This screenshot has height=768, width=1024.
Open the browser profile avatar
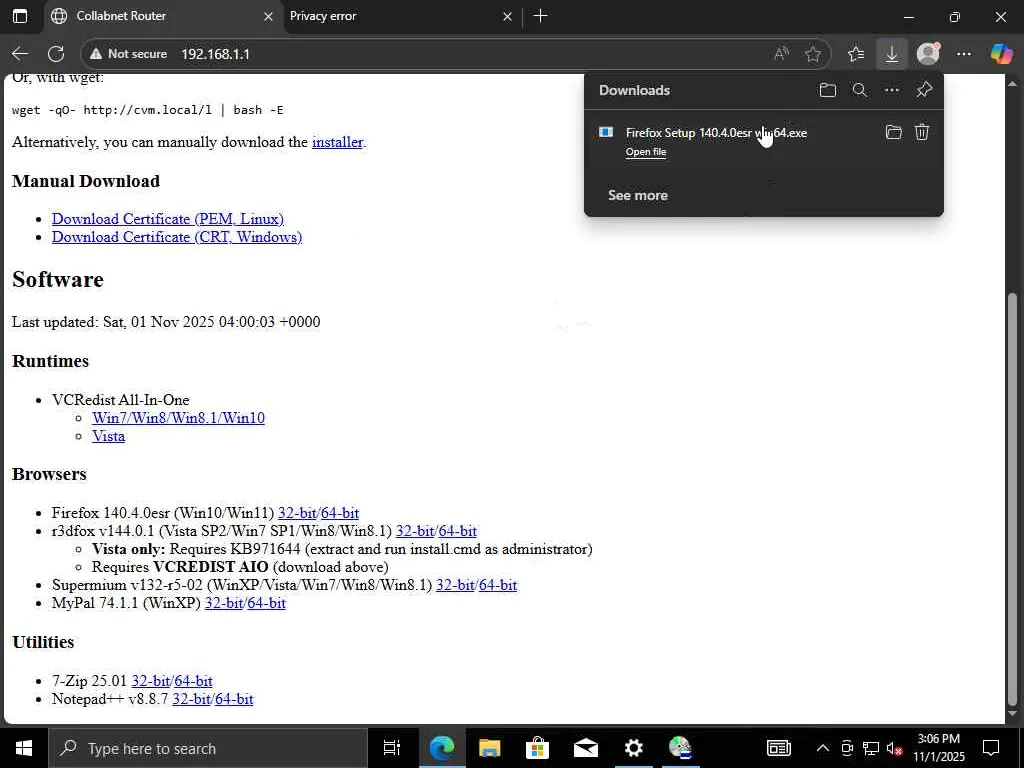pos(928,54)
